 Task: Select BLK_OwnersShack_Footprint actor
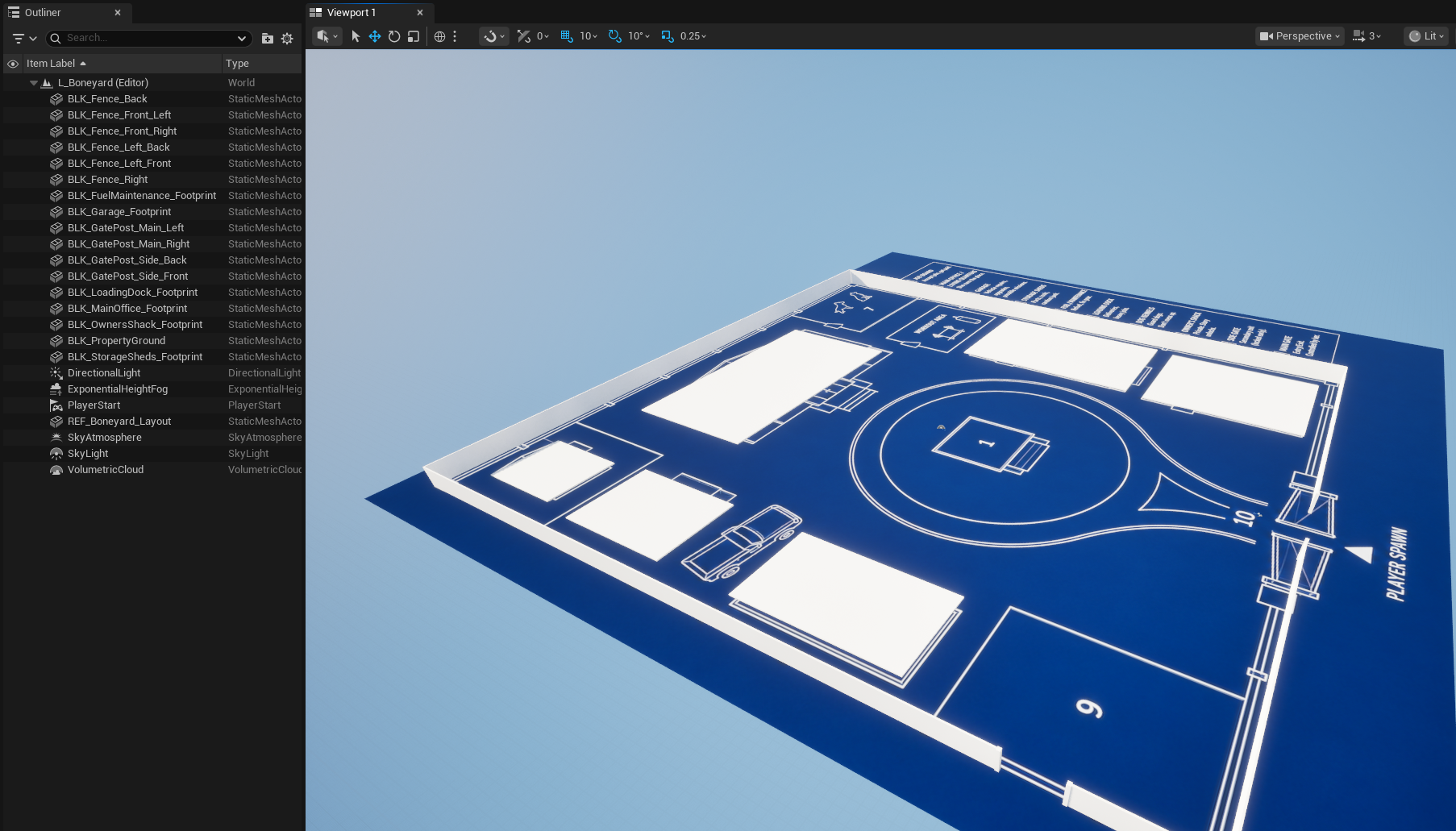pos(135,325)
